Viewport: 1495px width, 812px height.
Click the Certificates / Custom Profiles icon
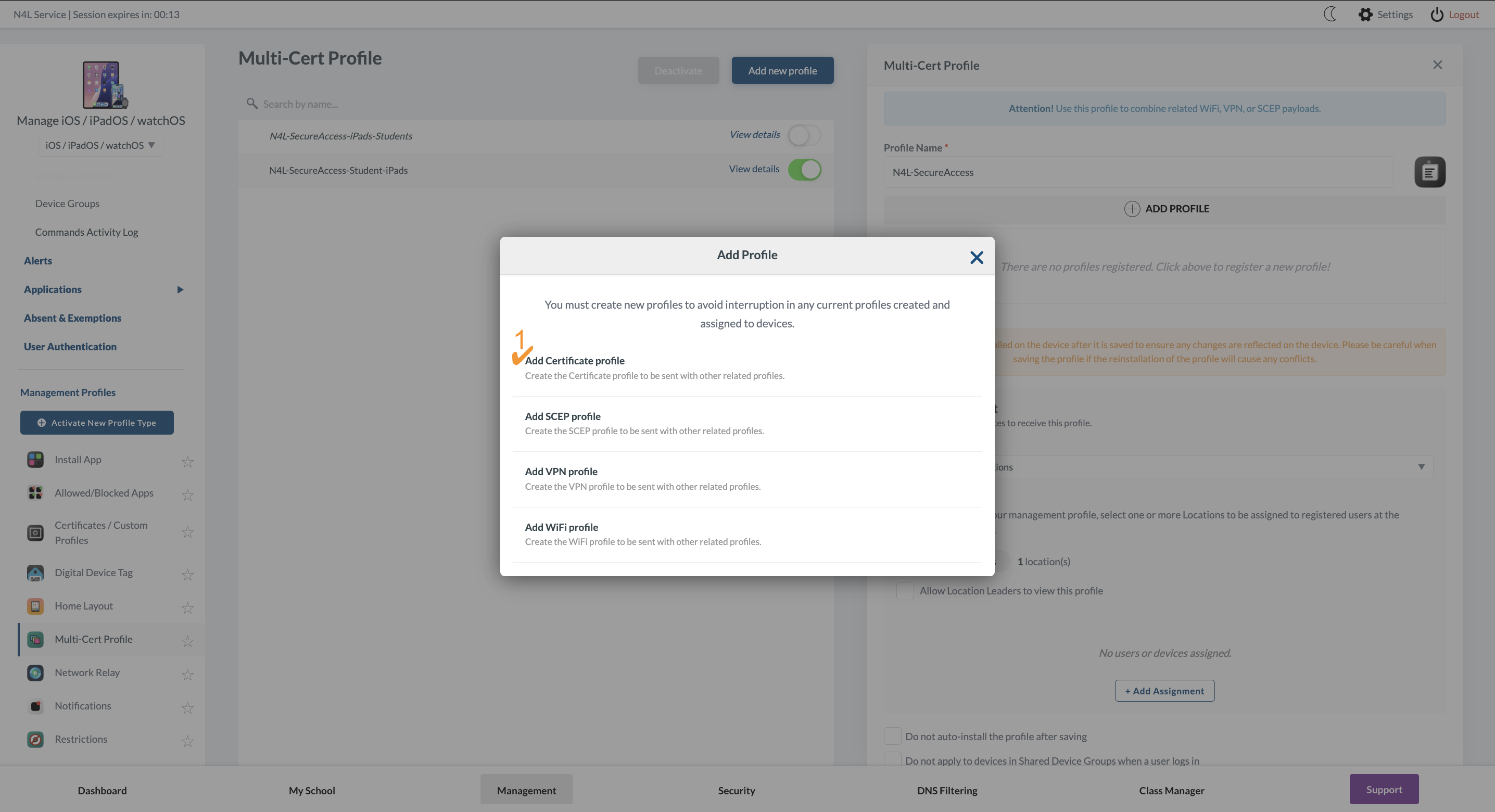point(35,533)
